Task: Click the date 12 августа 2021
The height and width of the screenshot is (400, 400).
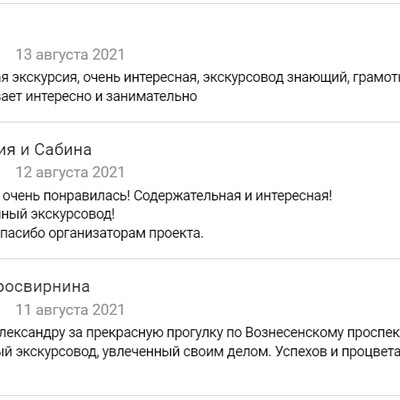Action: 70,172
